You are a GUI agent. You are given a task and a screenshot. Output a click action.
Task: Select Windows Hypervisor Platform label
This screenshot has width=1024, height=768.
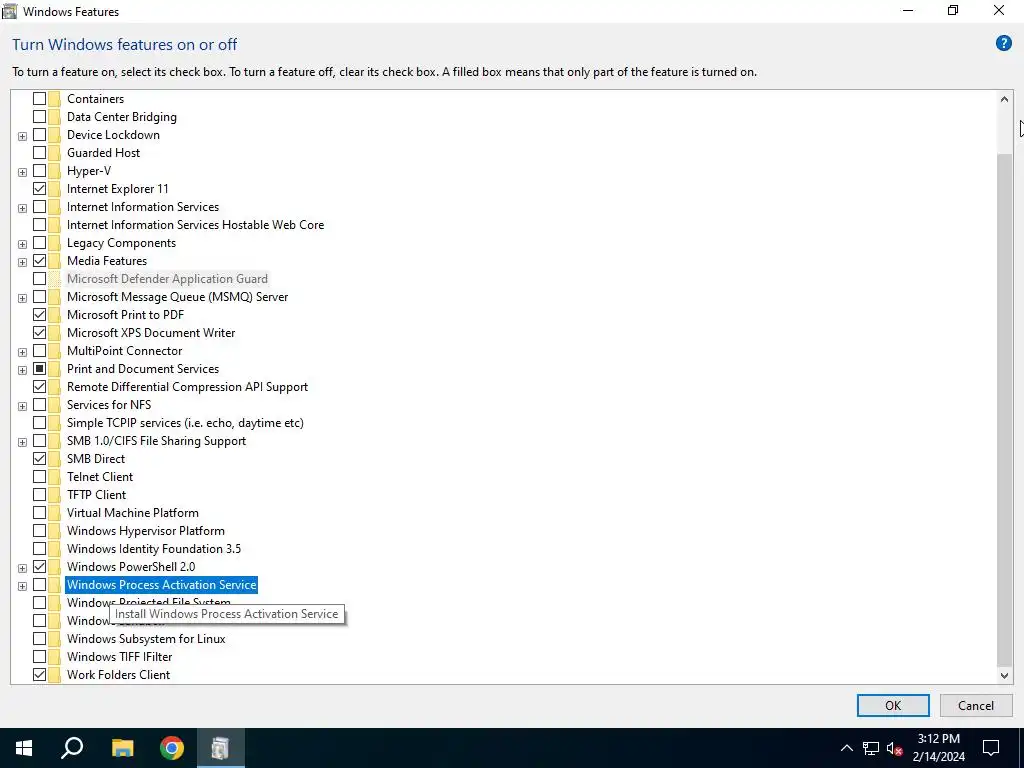(146, 531)
